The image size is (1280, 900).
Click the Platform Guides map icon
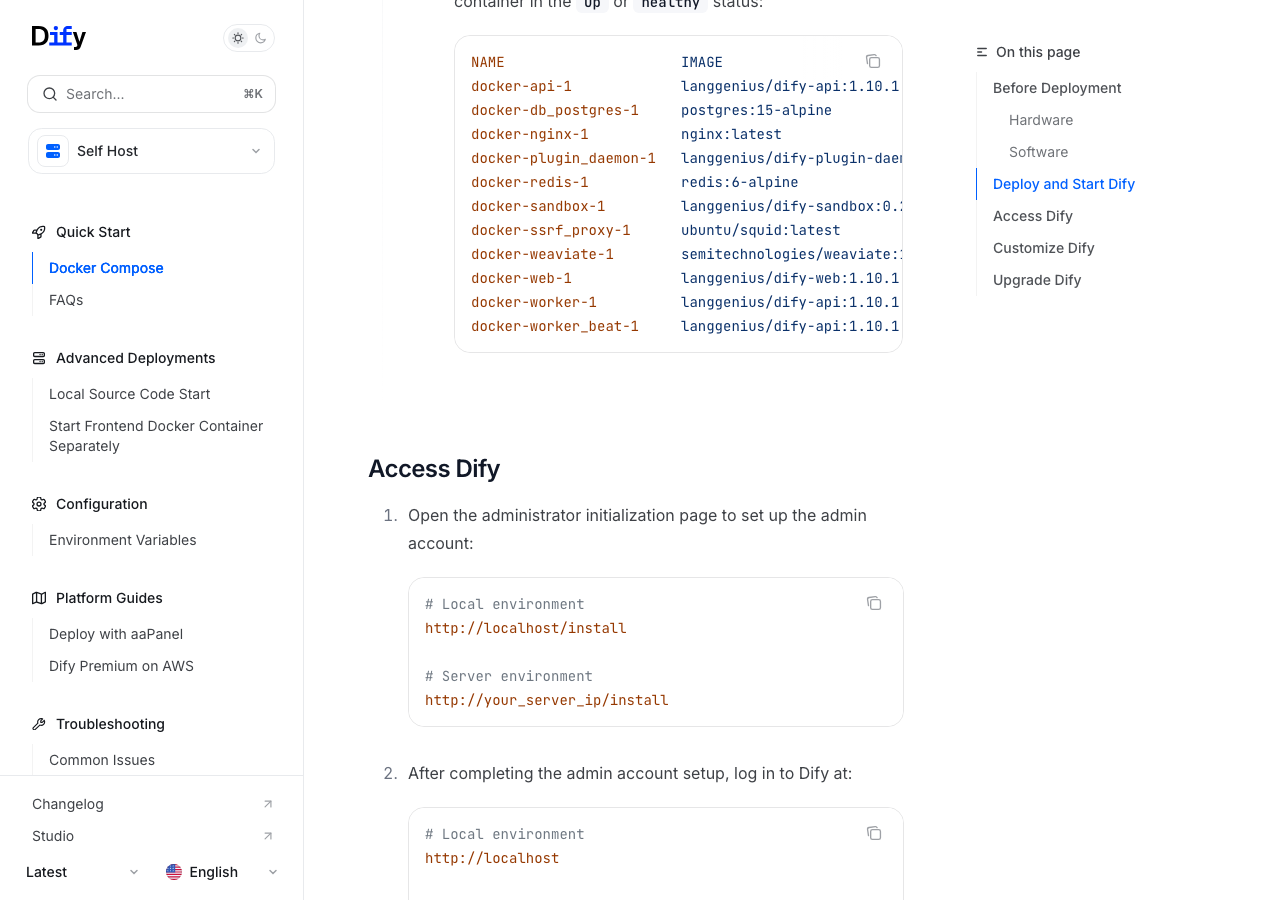click(x=39, y=598)
